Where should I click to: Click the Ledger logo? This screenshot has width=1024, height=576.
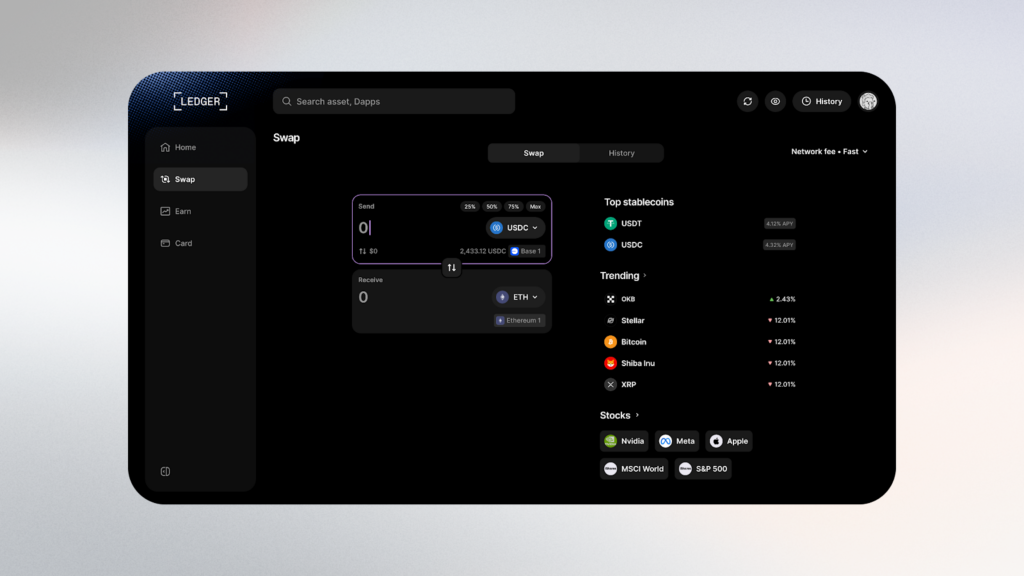coord(200,101)
